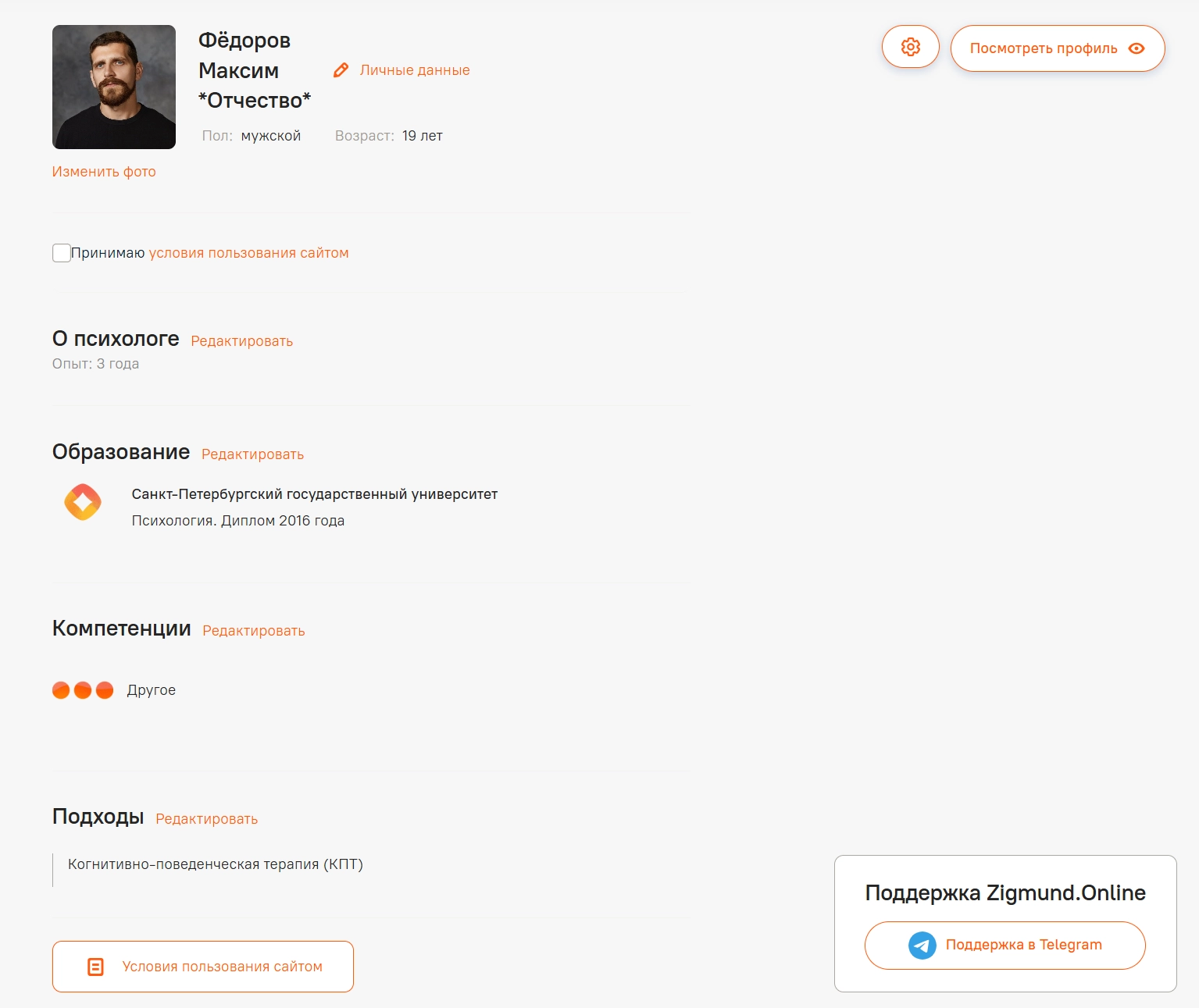Click the document icon in terms button
This screenshot has height=1008, width=1199.
click(95, 967)
